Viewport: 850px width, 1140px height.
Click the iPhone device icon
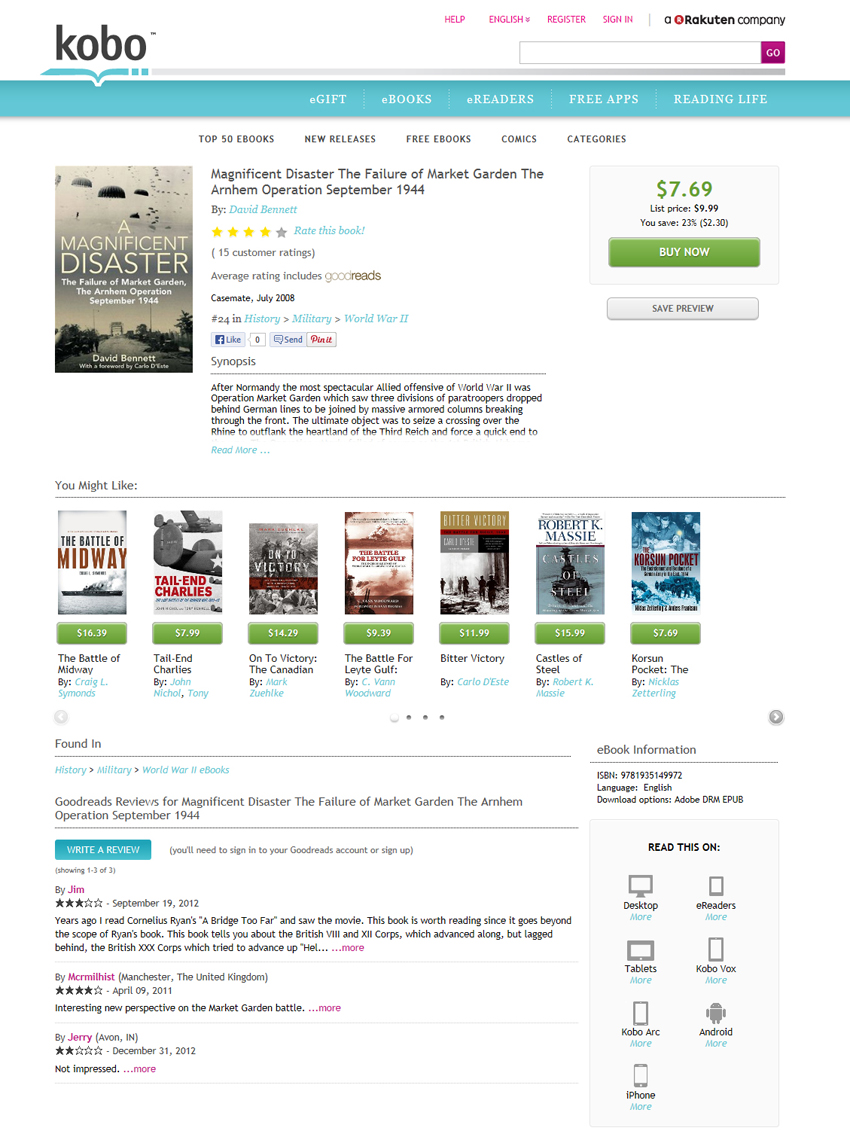click(x=640, y=1076)
